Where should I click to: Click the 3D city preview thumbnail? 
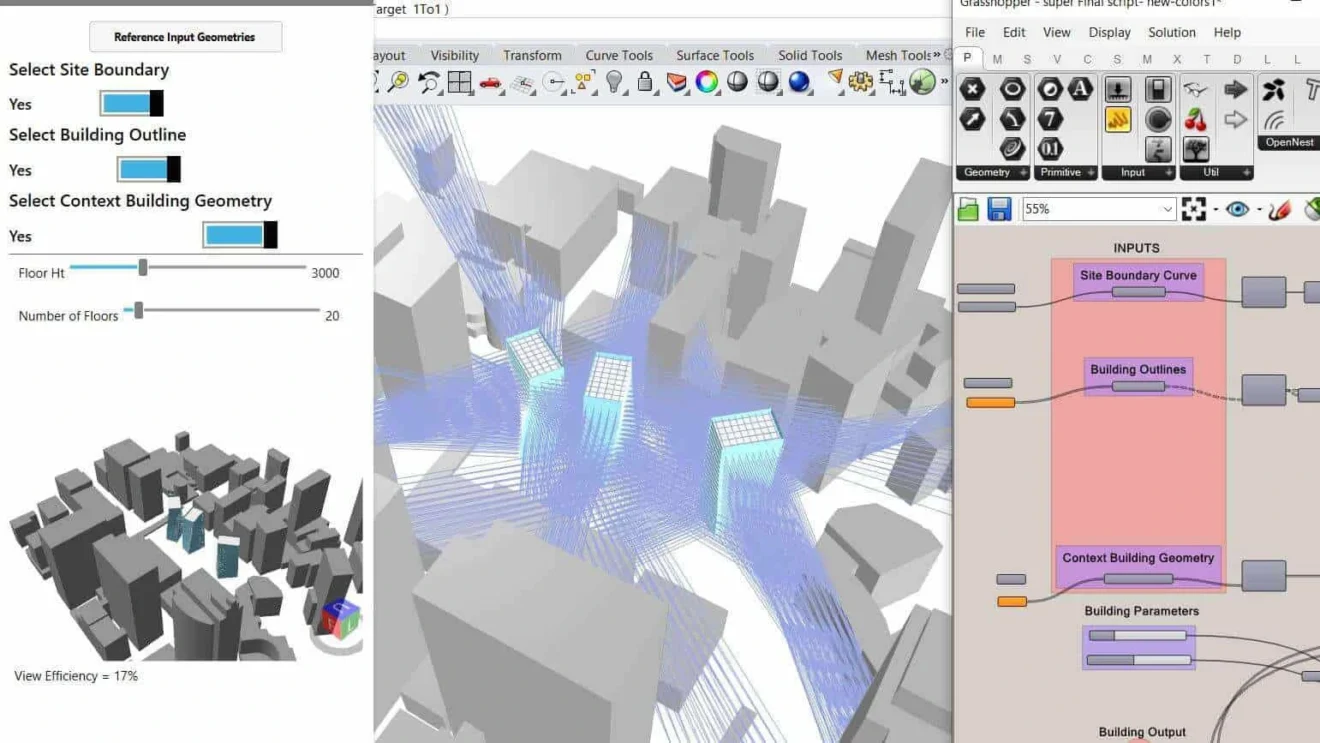185,545
